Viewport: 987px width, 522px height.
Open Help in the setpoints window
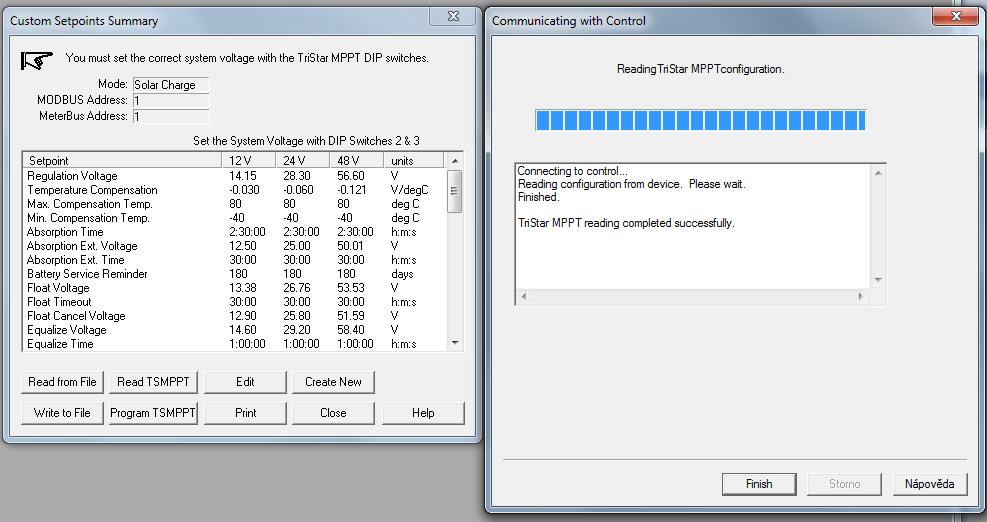[x=423, y=413]
